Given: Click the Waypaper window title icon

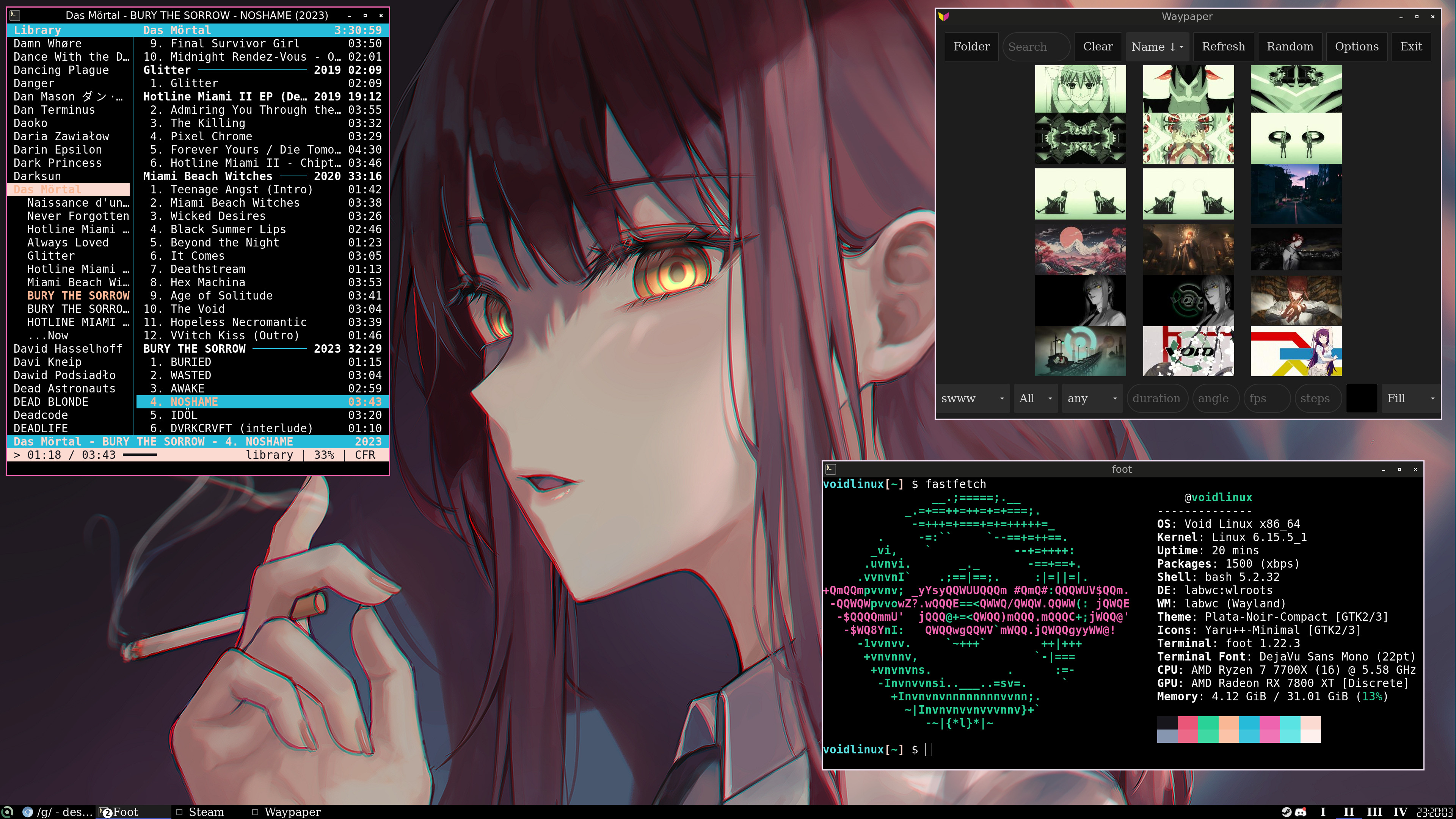Looking at the screenshot, I should [x=943, y=16].
